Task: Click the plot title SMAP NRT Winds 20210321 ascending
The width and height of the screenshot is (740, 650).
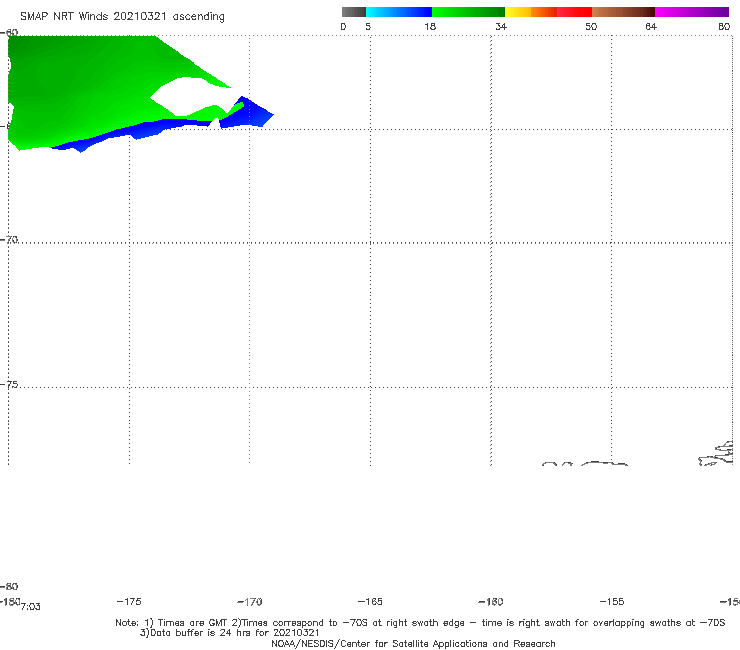Action: [x=122, y=17]
